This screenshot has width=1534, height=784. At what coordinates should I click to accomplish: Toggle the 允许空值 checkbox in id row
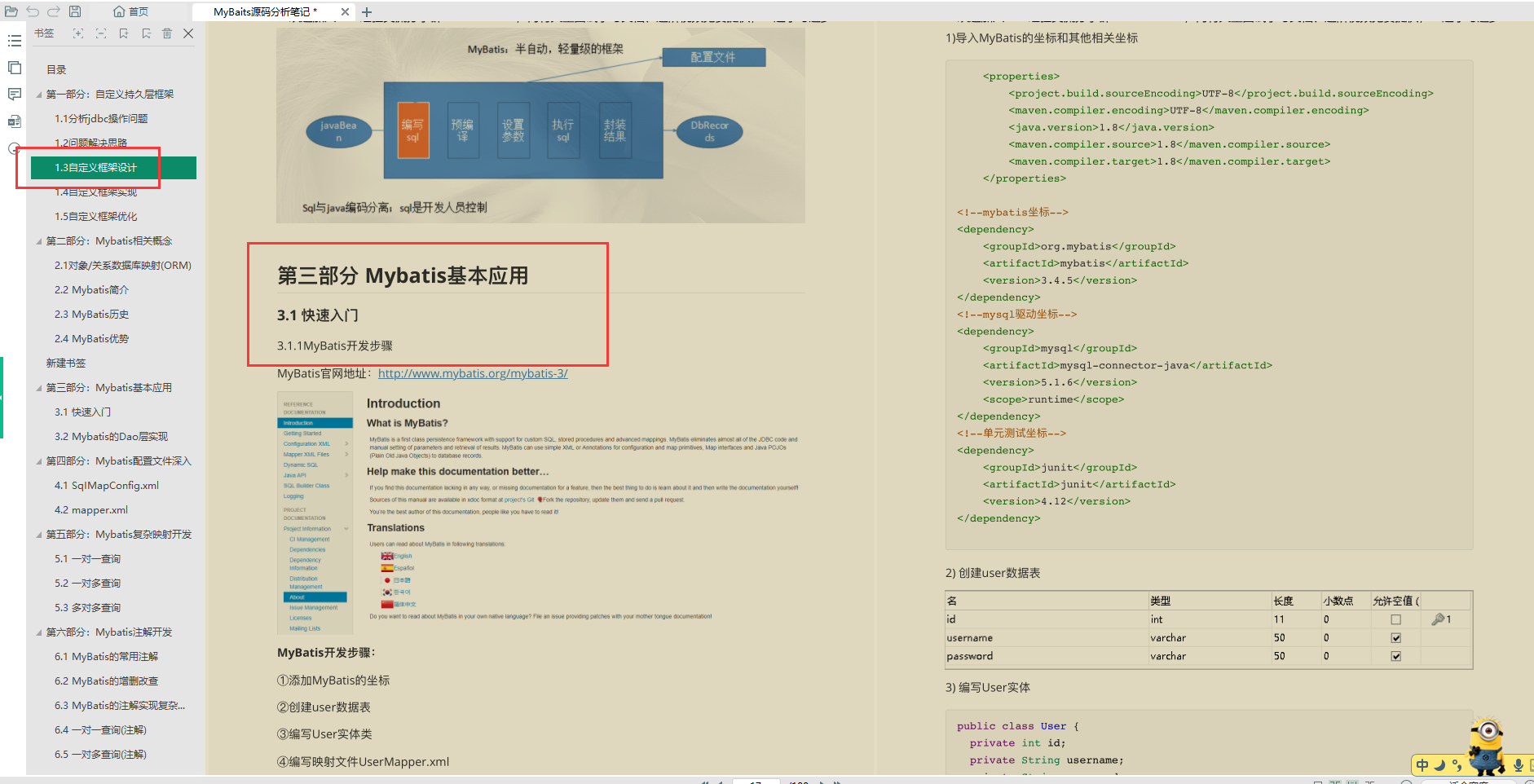[x=1395, y=619]
